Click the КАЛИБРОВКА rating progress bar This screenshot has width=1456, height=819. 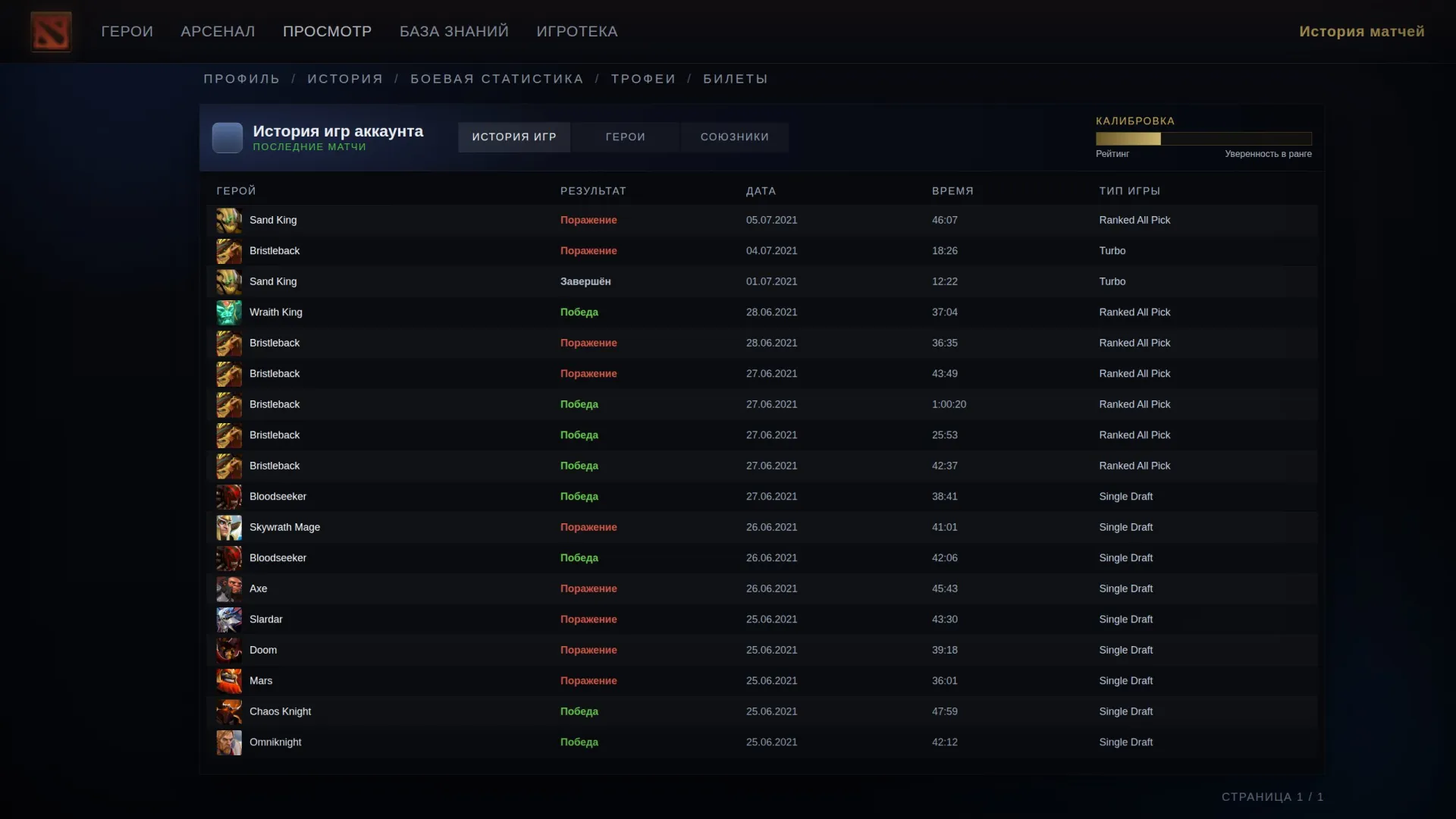pos(1203,139)
